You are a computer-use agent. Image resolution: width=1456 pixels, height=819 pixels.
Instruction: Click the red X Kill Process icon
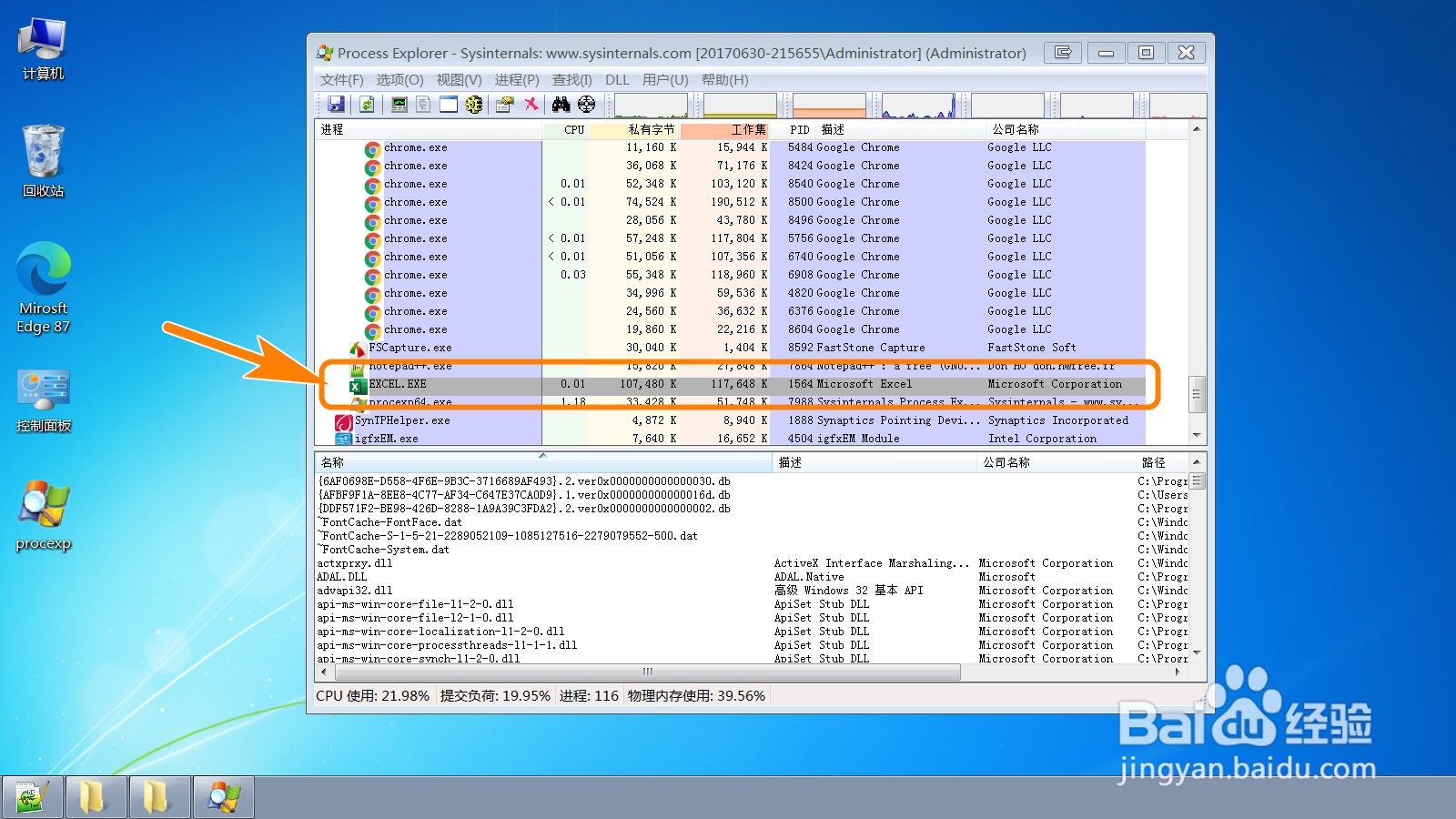point(531,105)
